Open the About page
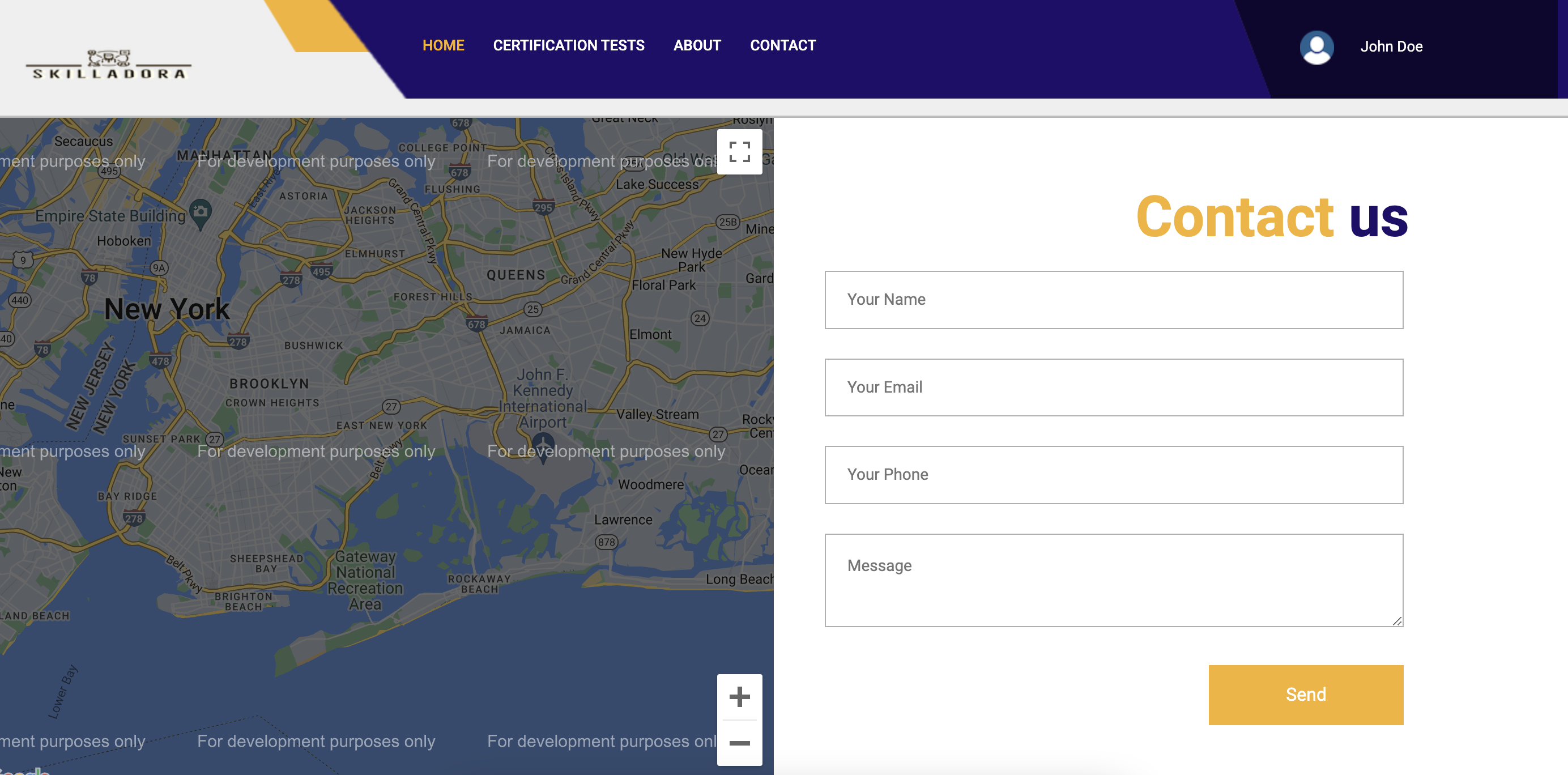This screenshot has width=1568, height=775. point(696,46)
